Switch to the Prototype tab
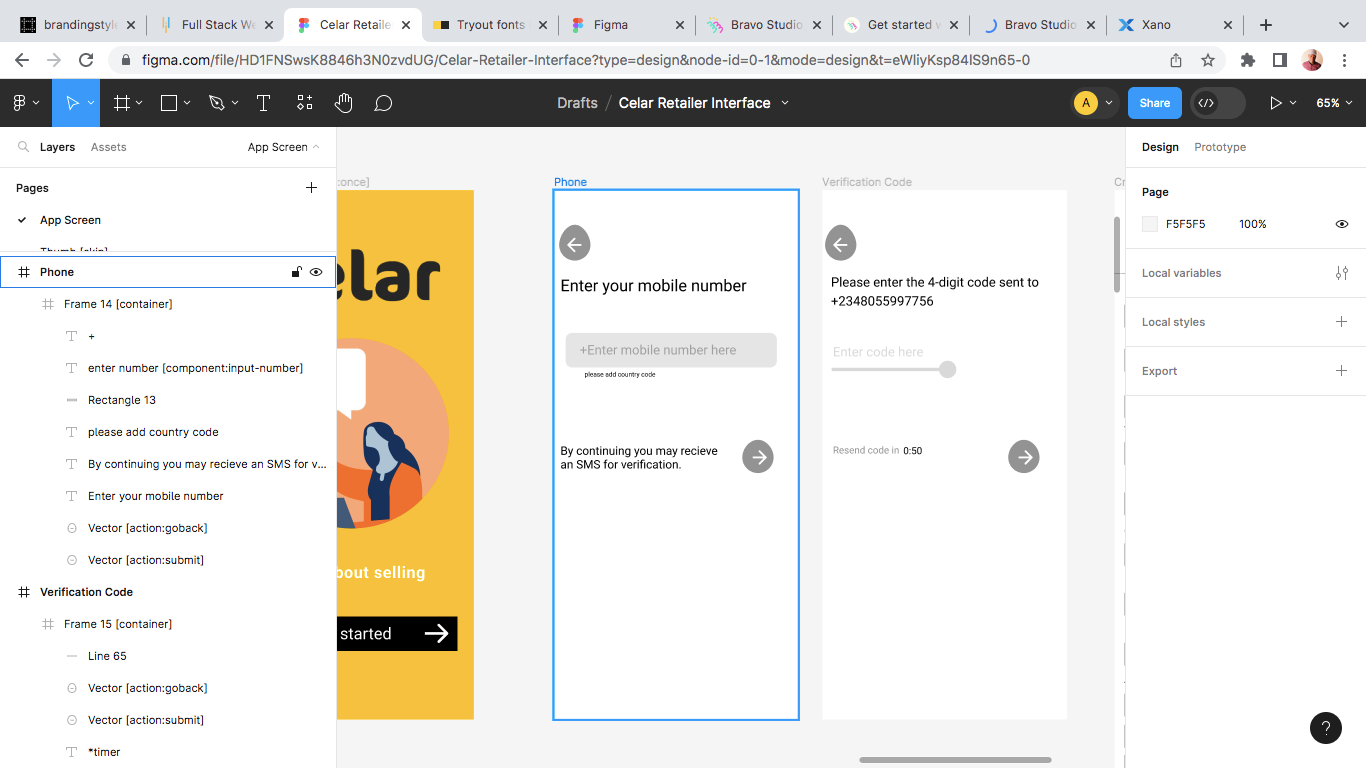The width and height of the screenshot is (1366, 768). coord(1220,147)
